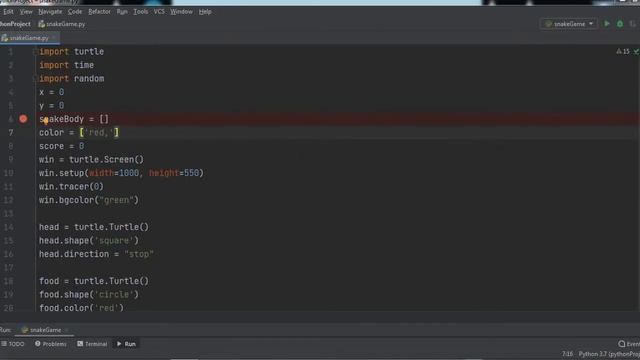Click the 'x = 0' line
This screenshot has height=360, width=640.
tap(51, 92)
